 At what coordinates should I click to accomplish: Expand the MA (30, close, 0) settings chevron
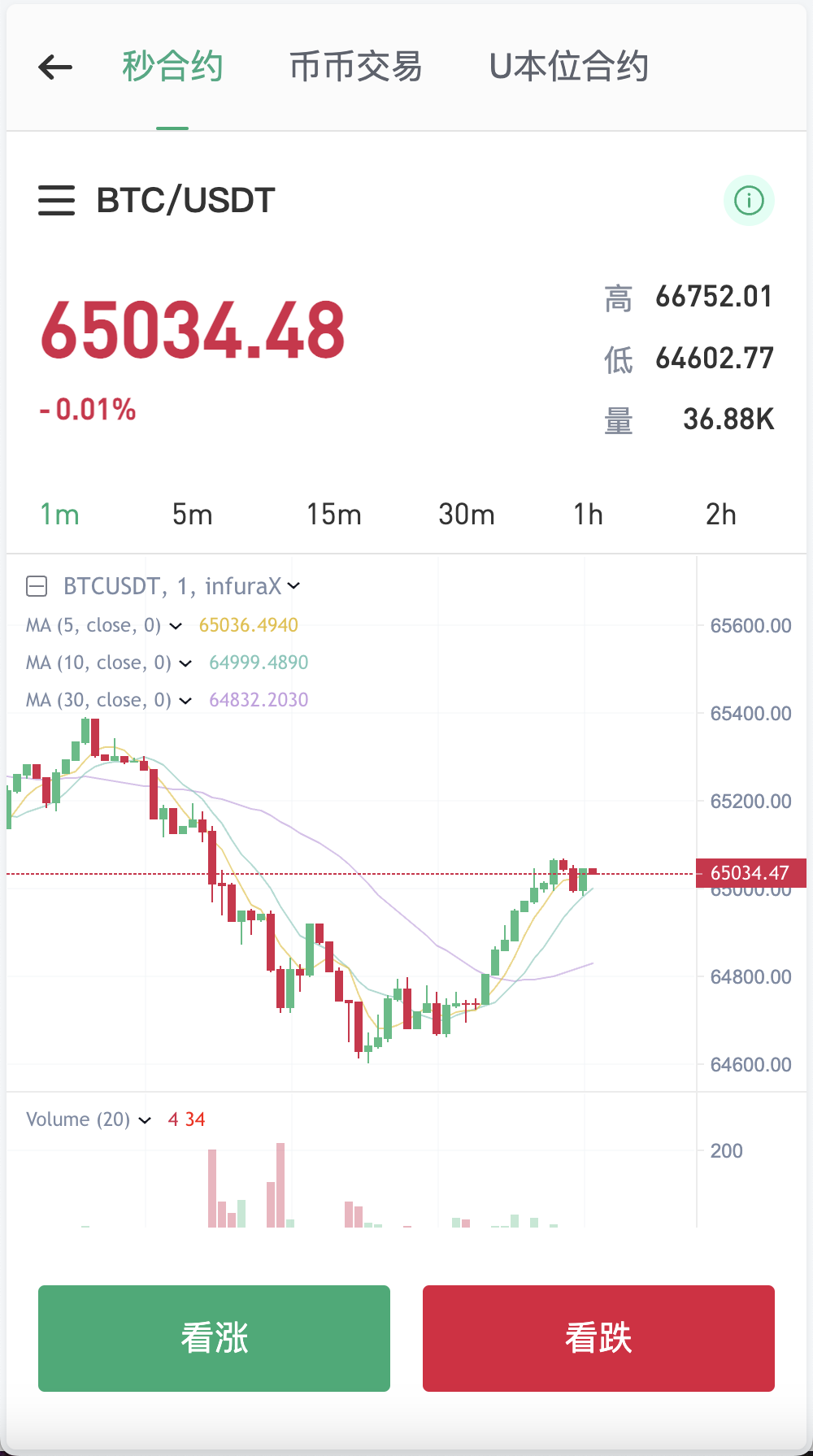coord(185,701)
